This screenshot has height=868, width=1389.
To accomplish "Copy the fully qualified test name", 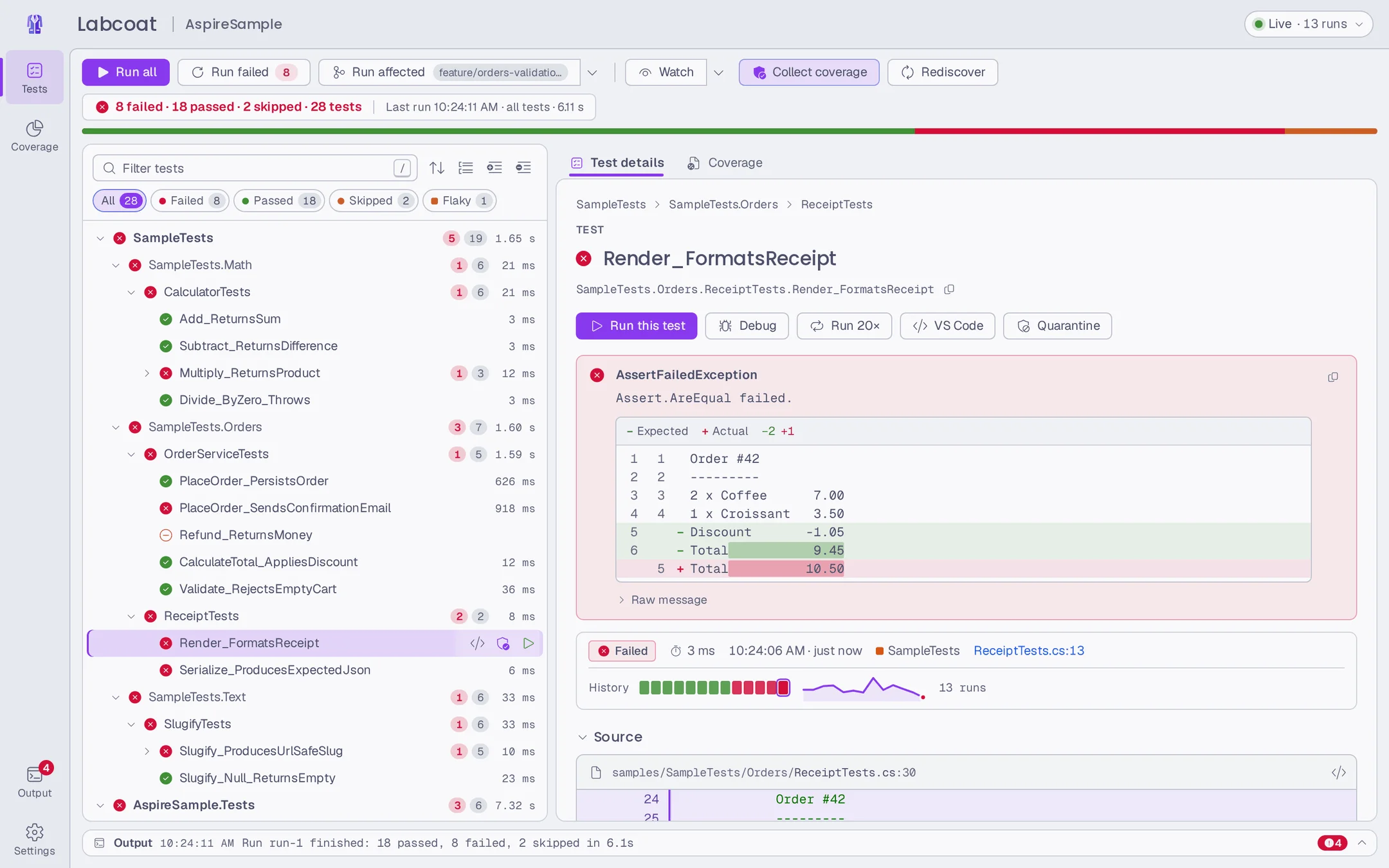I will point(949,289).
